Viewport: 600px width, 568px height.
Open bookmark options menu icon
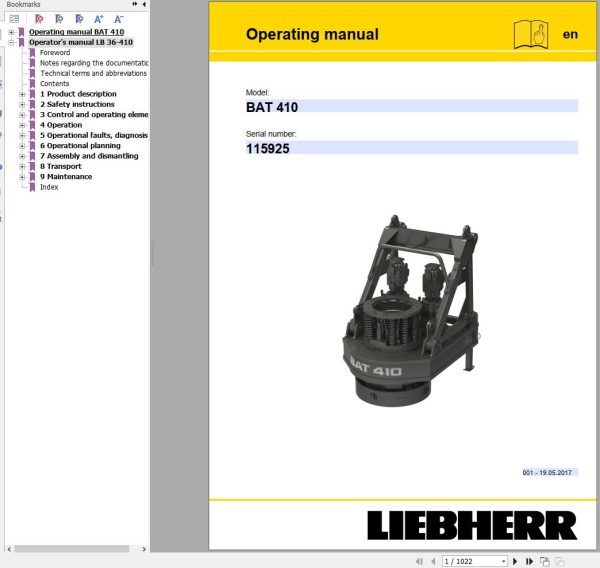coord(14,19)
